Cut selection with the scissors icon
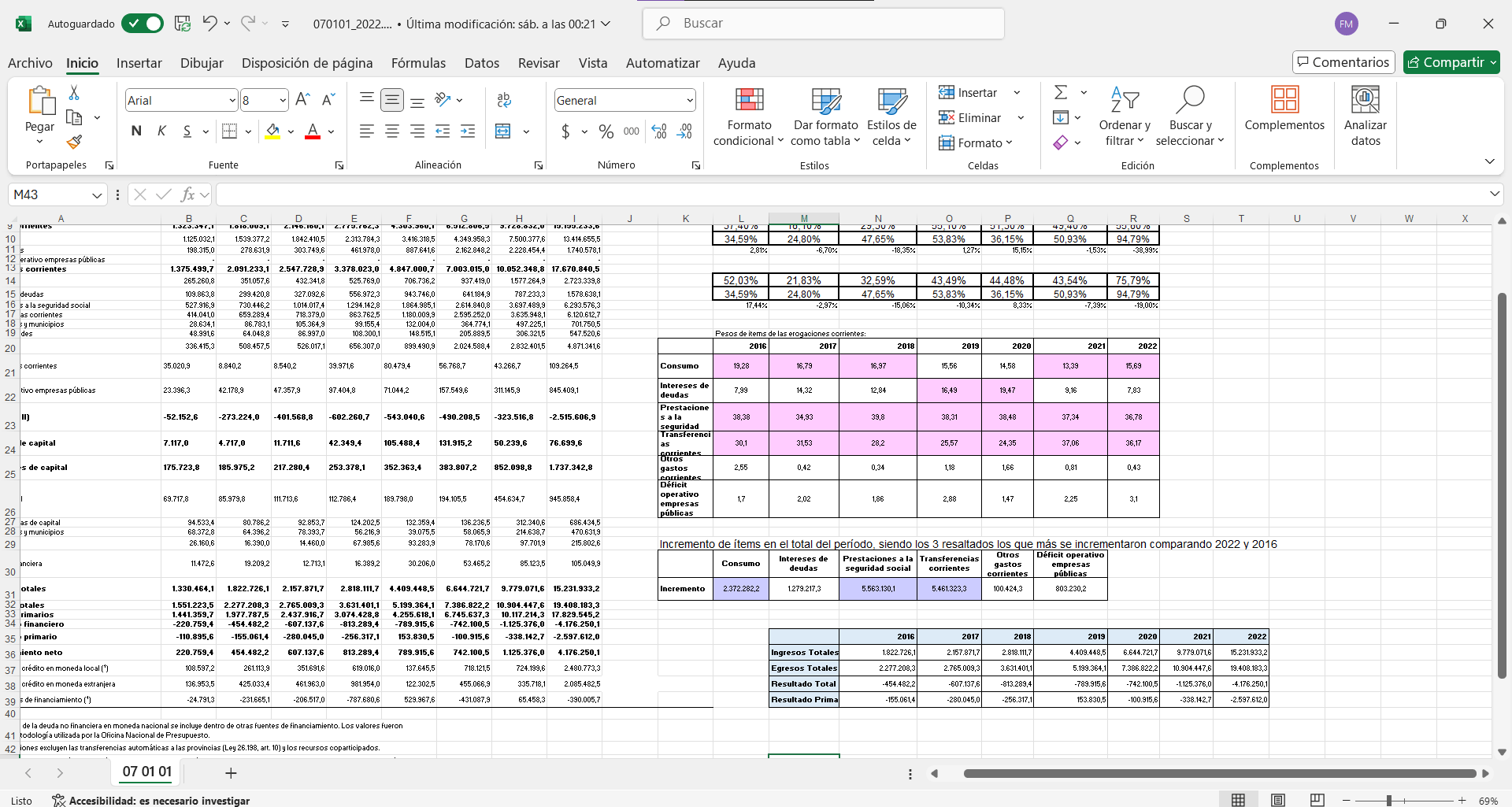Image resolution: width=1512 pixels, height=807 pixels. [74, 93]
